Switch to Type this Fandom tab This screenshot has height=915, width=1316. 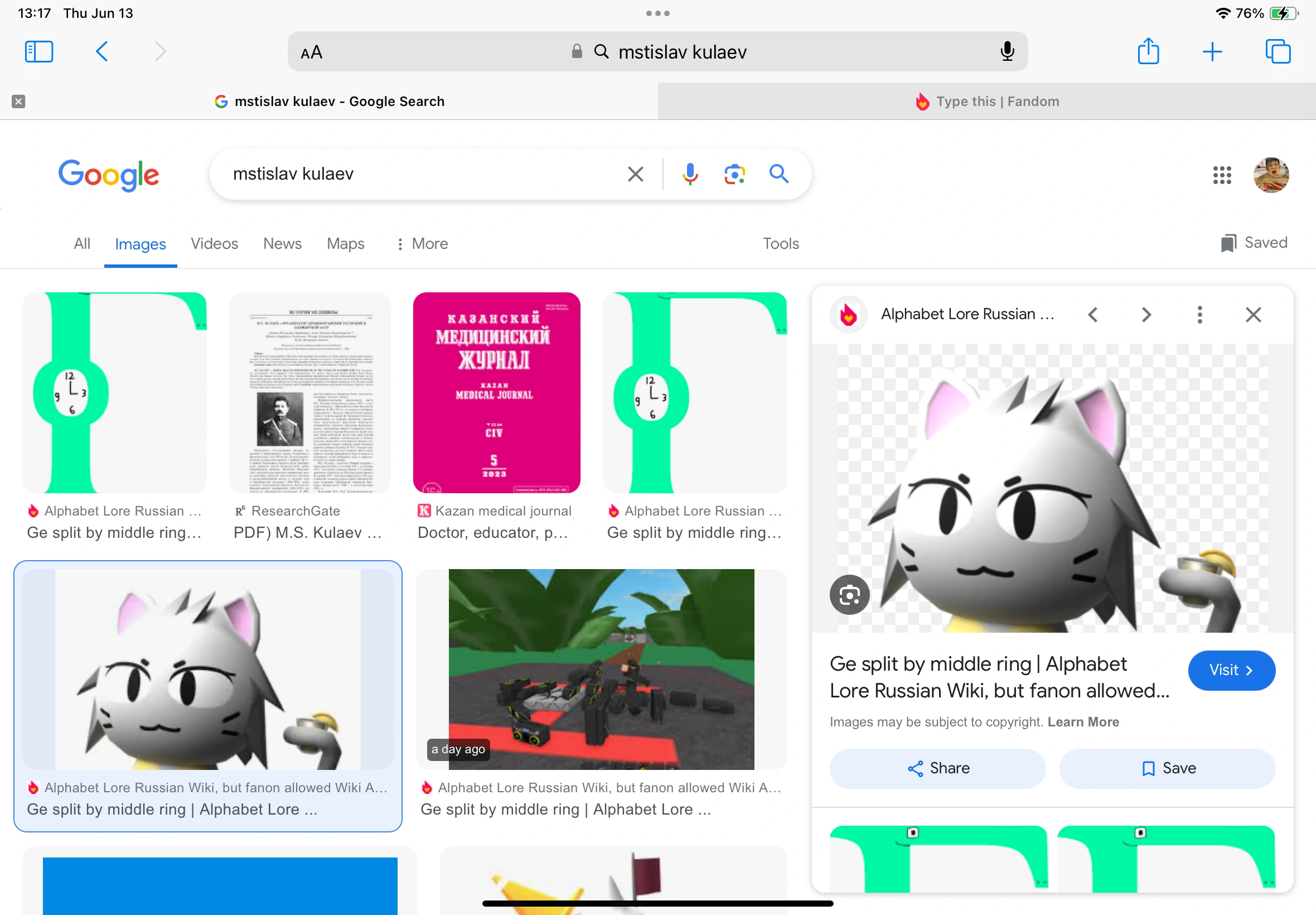pos(986,102)
